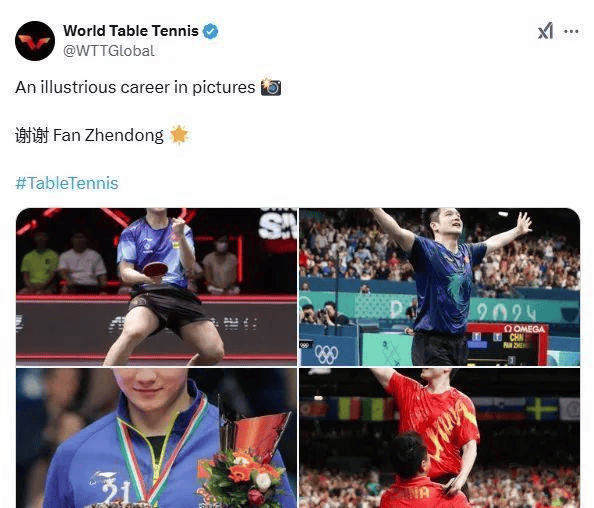Open the Grok xI icon
The width and height of the screenshot is (594, 508).
click(546, 31)
